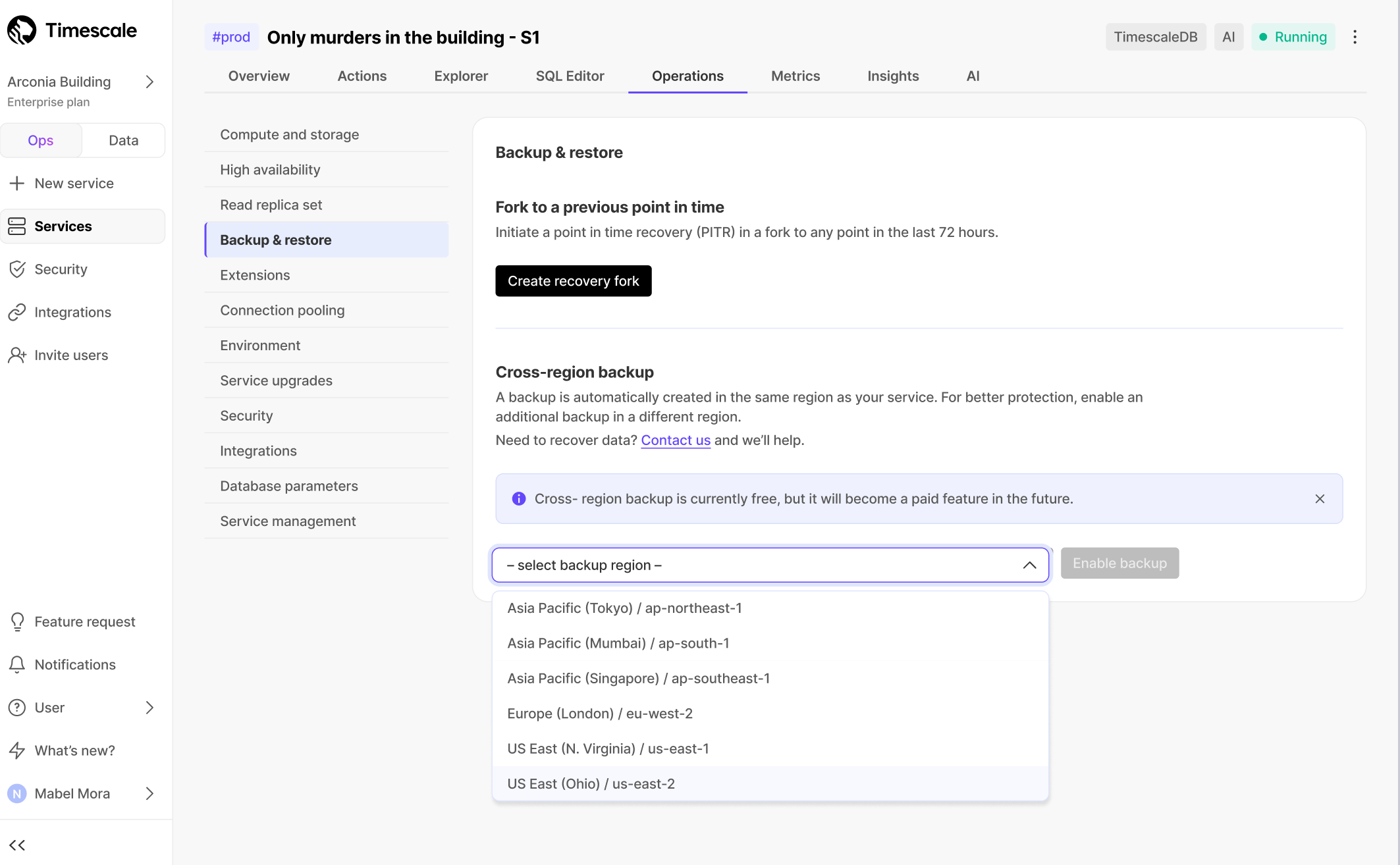Image resolution: width=1400 pixels, height=865 pixels.
Task: Click the User help question icon
Action: tap(17, 708)
